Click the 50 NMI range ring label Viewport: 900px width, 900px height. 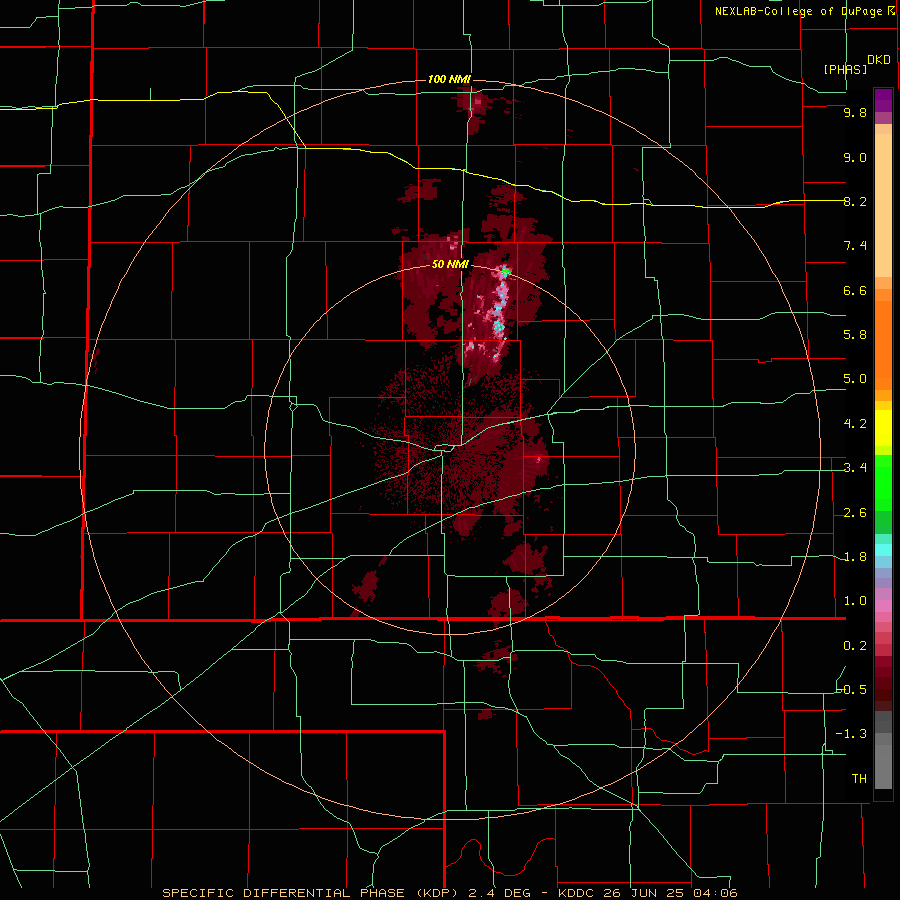(451, 265)
